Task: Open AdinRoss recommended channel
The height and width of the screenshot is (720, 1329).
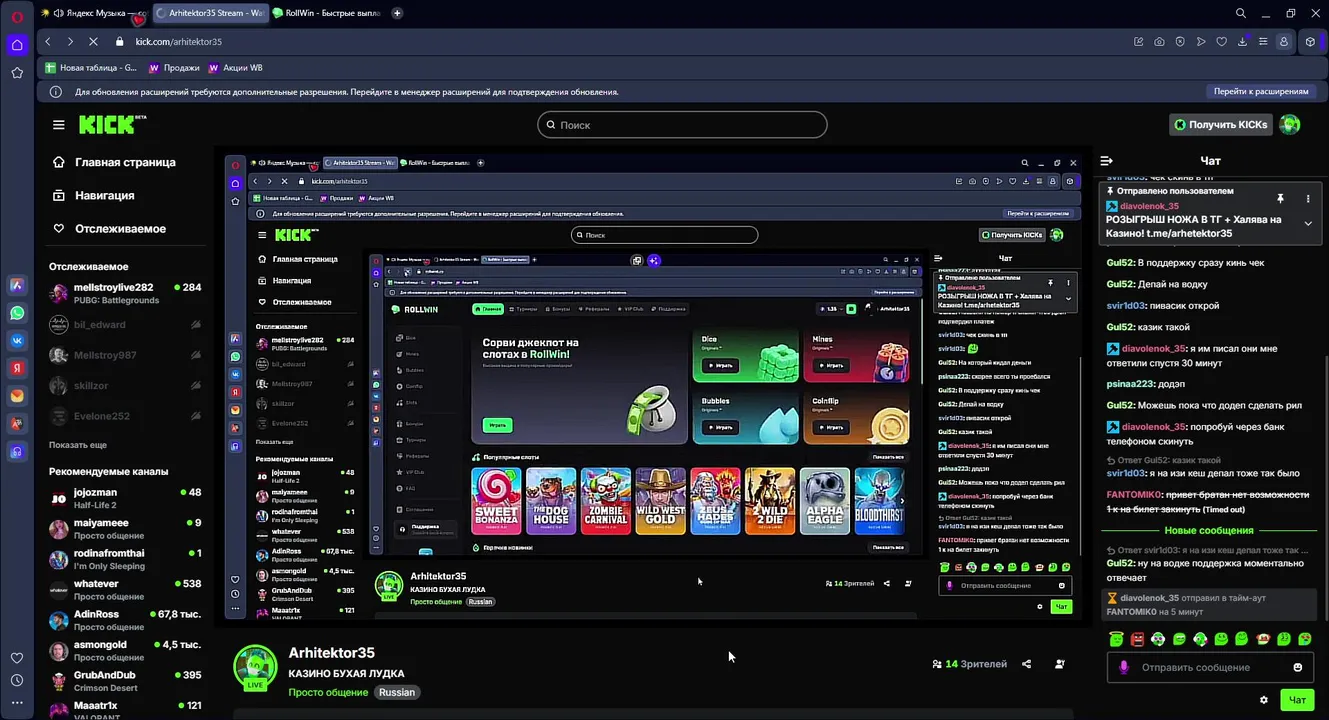Action: [x=125, y=620]
